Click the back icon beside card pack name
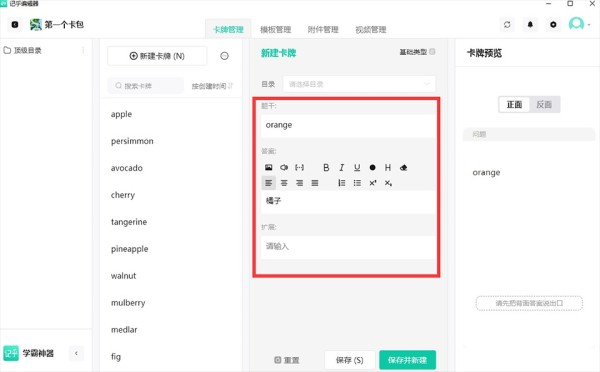This screenshot has width=600, height=372. [15, 24]
